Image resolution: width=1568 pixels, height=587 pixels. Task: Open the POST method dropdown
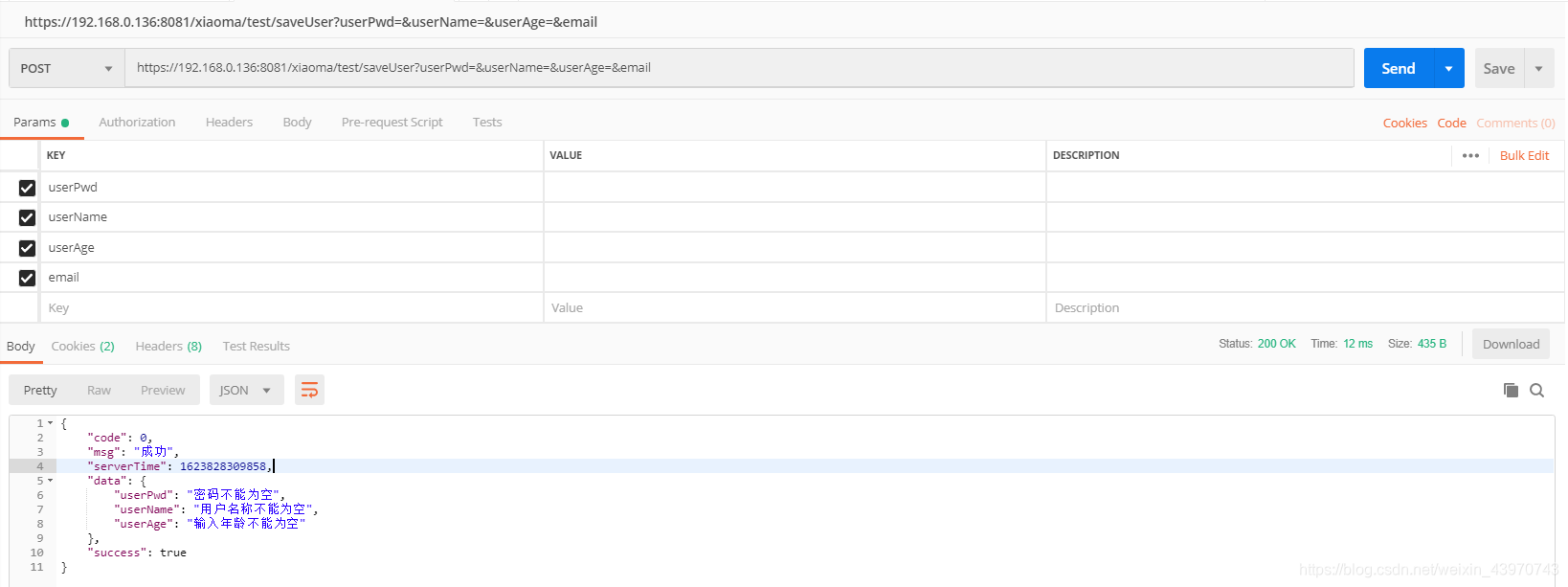click(66, 68)
